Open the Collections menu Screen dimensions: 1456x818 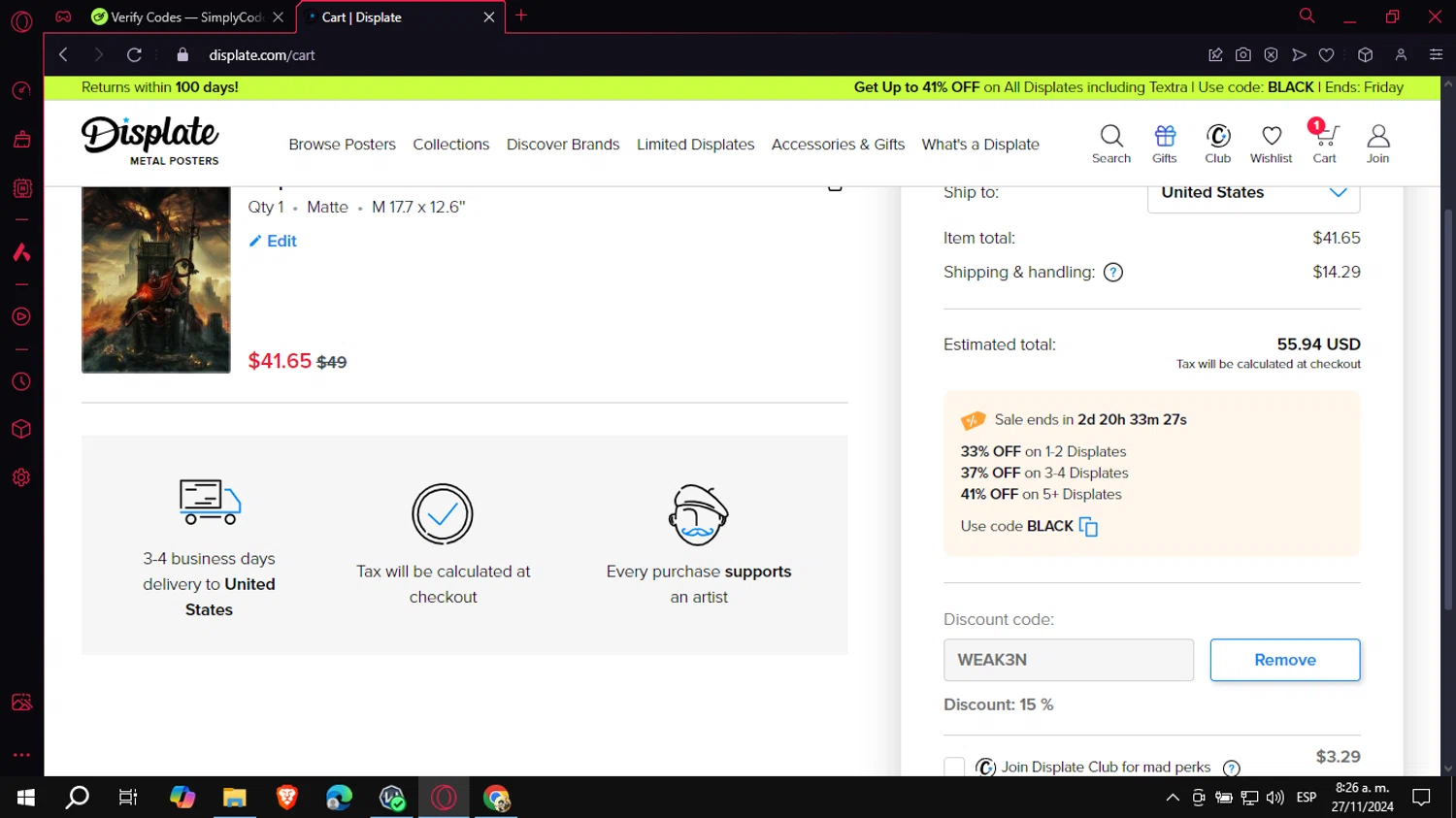451,145
